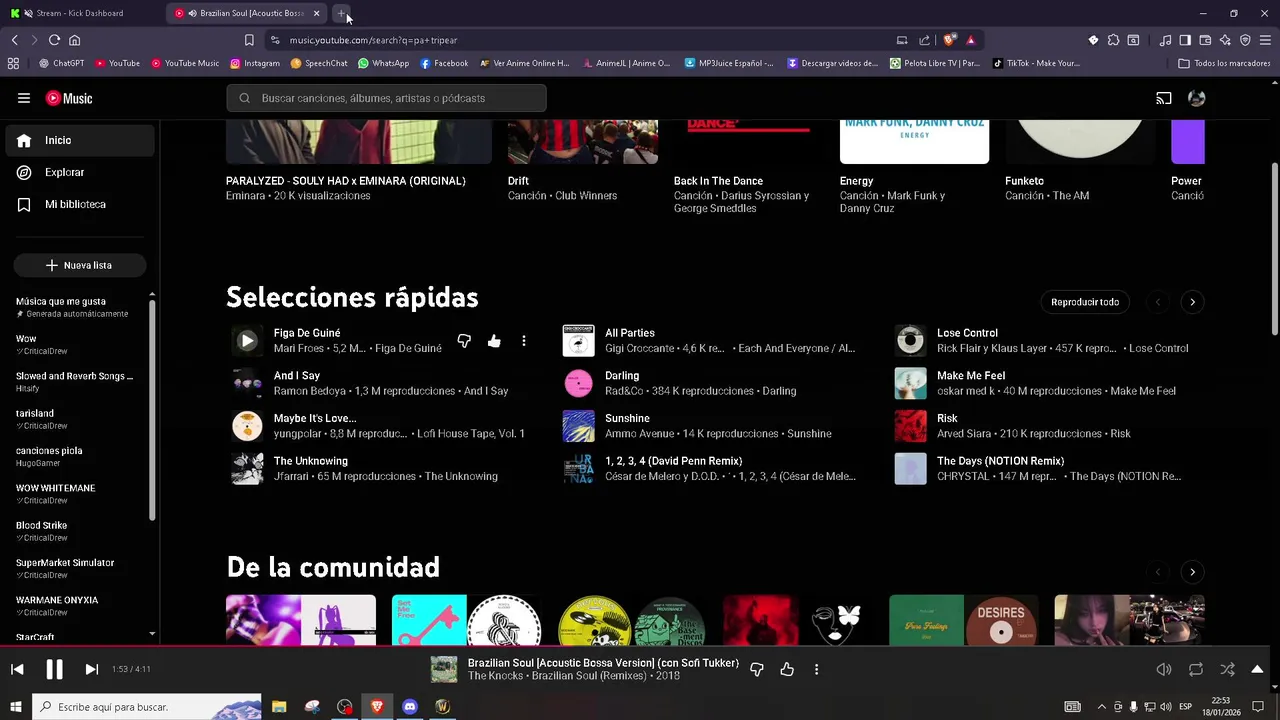Toggle shuffle in player bar
The width and height of the screenshot is (1280, 720).
pos(1227,669)
